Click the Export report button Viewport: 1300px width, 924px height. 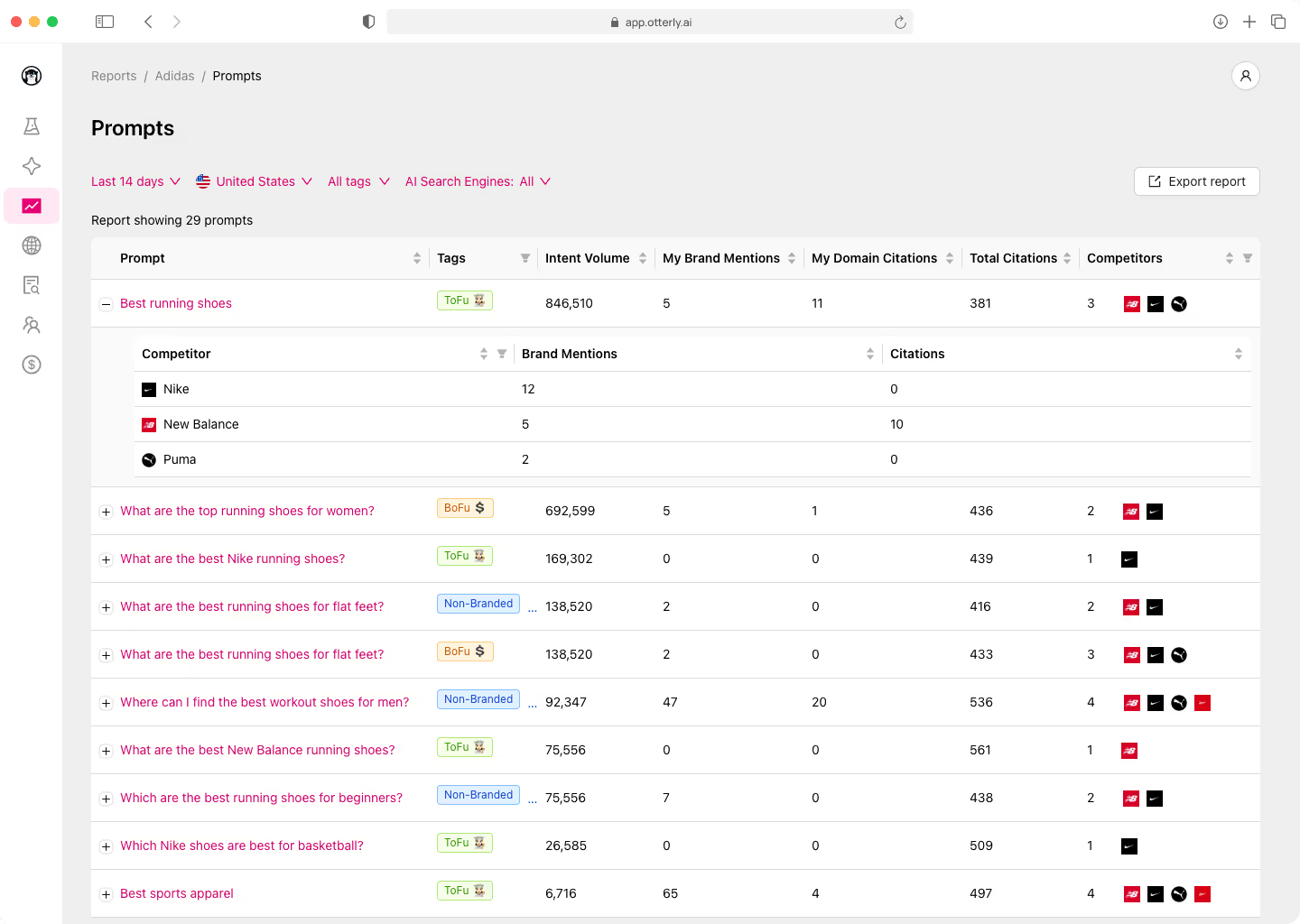(1196, 181)
